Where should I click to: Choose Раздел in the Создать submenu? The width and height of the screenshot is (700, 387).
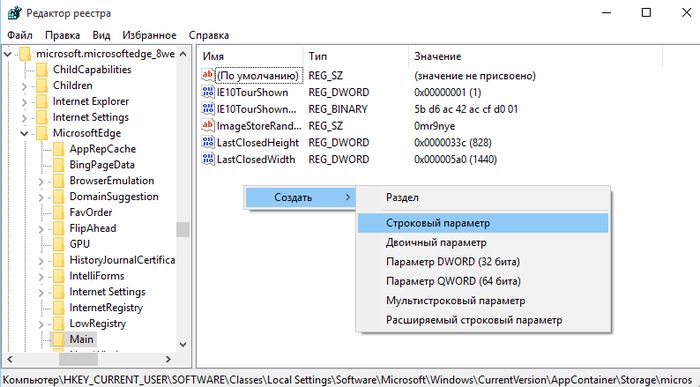click(483, 197)
